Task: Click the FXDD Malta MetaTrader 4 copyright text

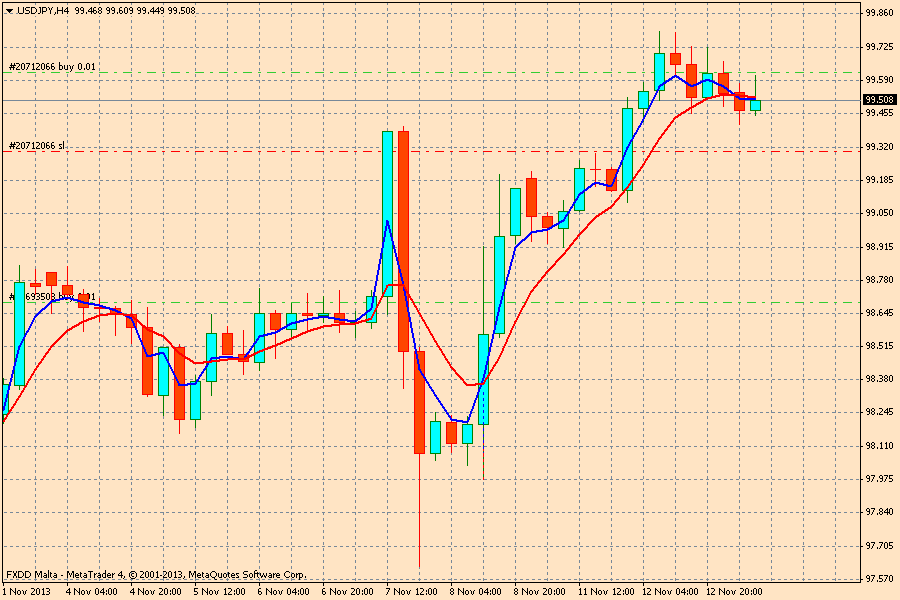Action: [156, 575]
